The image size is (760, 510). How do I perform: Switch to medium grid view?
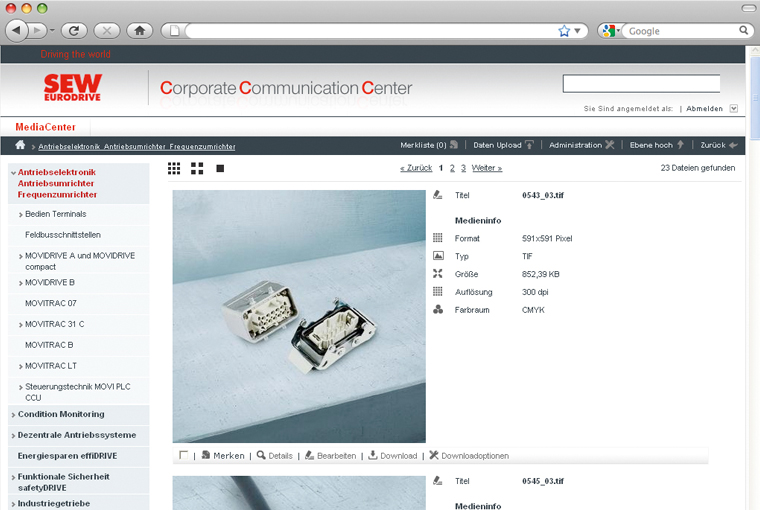[x=197, y=168]
